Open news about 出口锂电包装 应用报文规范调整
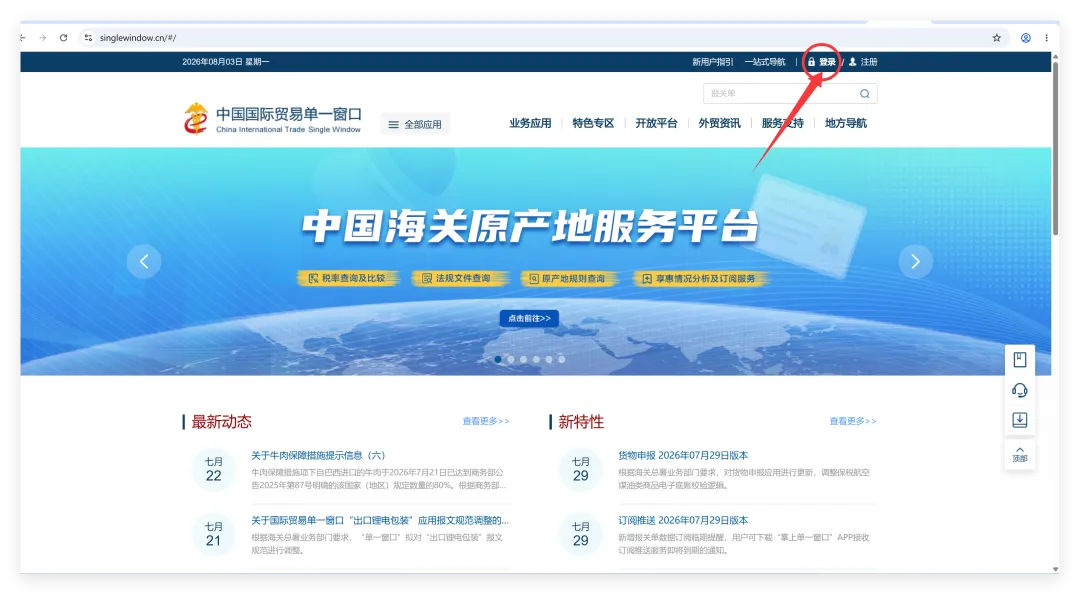 [380, 520]
